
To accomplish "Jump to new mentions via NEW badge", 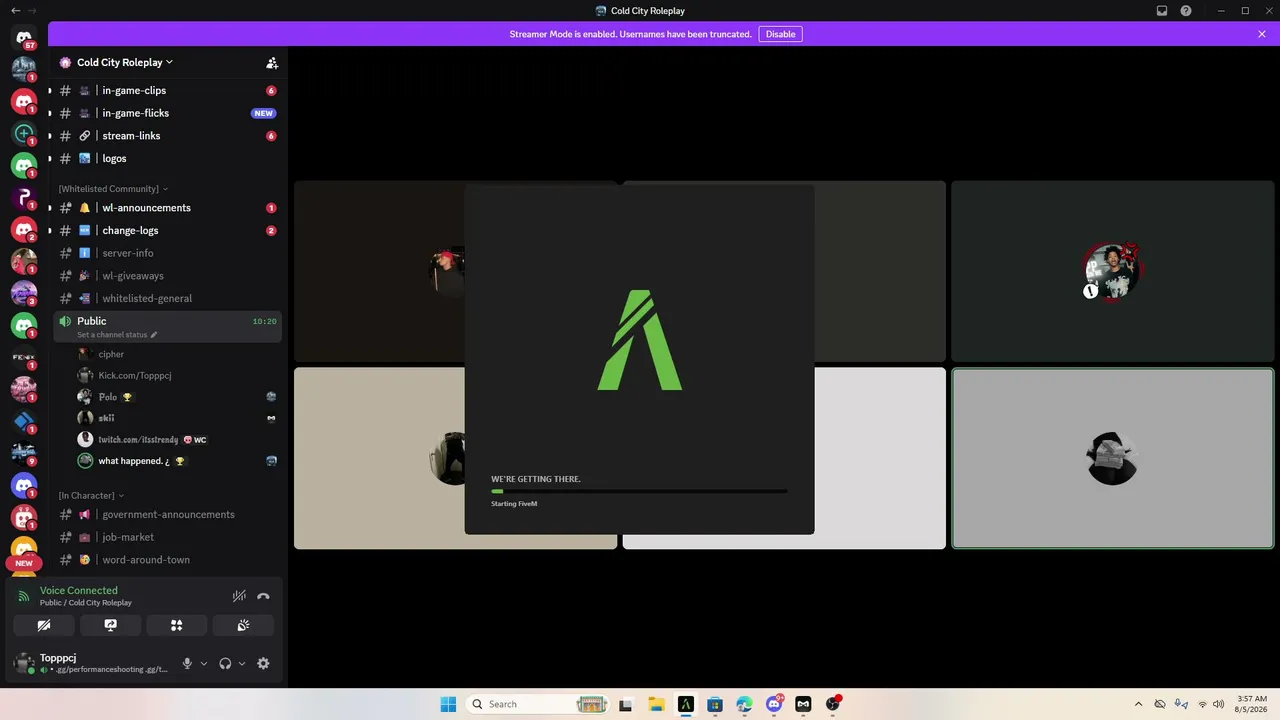I will pyautogui.click(x=24, y=563).
